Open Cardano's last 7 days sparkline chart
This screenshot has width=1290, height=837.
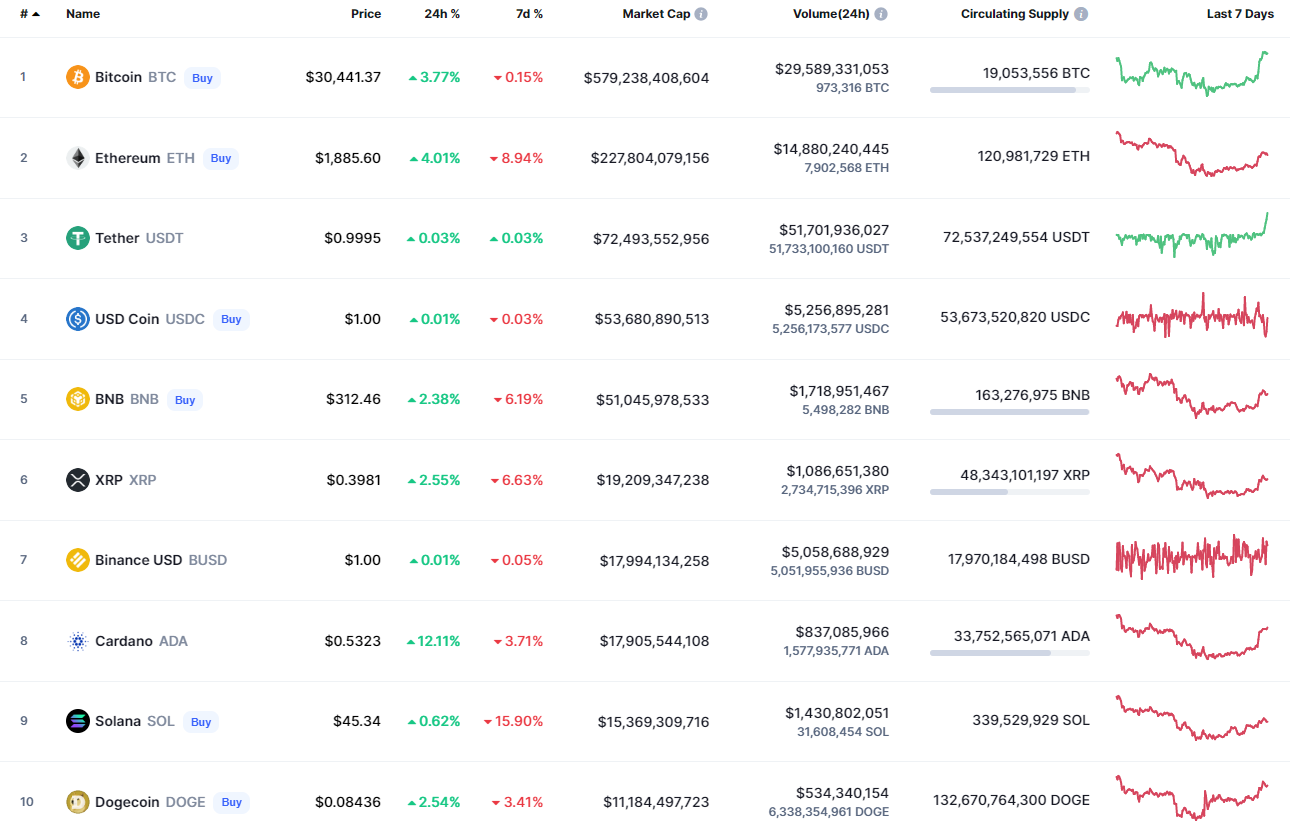coord(1192,637)
